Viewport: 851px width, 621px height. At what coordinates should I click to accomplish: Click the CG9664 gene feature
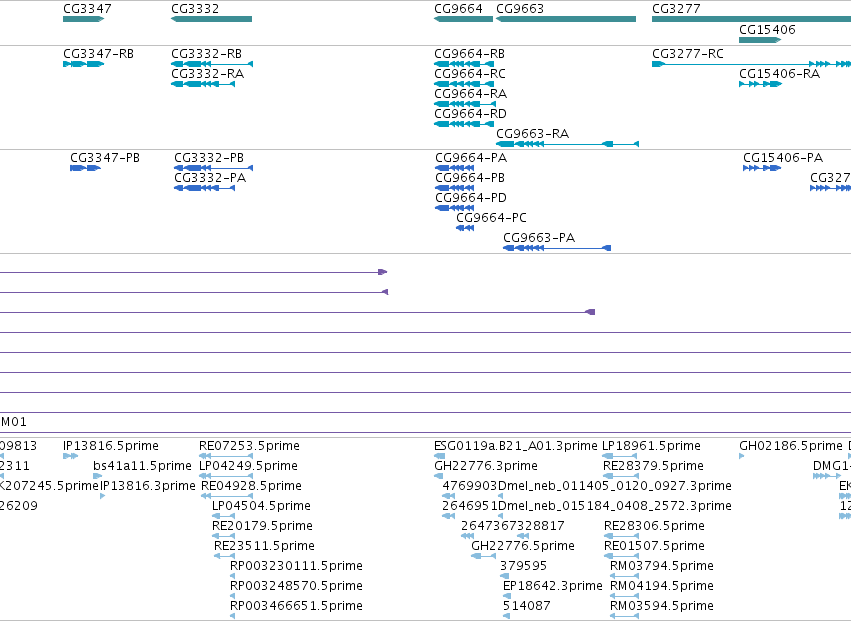463,19
